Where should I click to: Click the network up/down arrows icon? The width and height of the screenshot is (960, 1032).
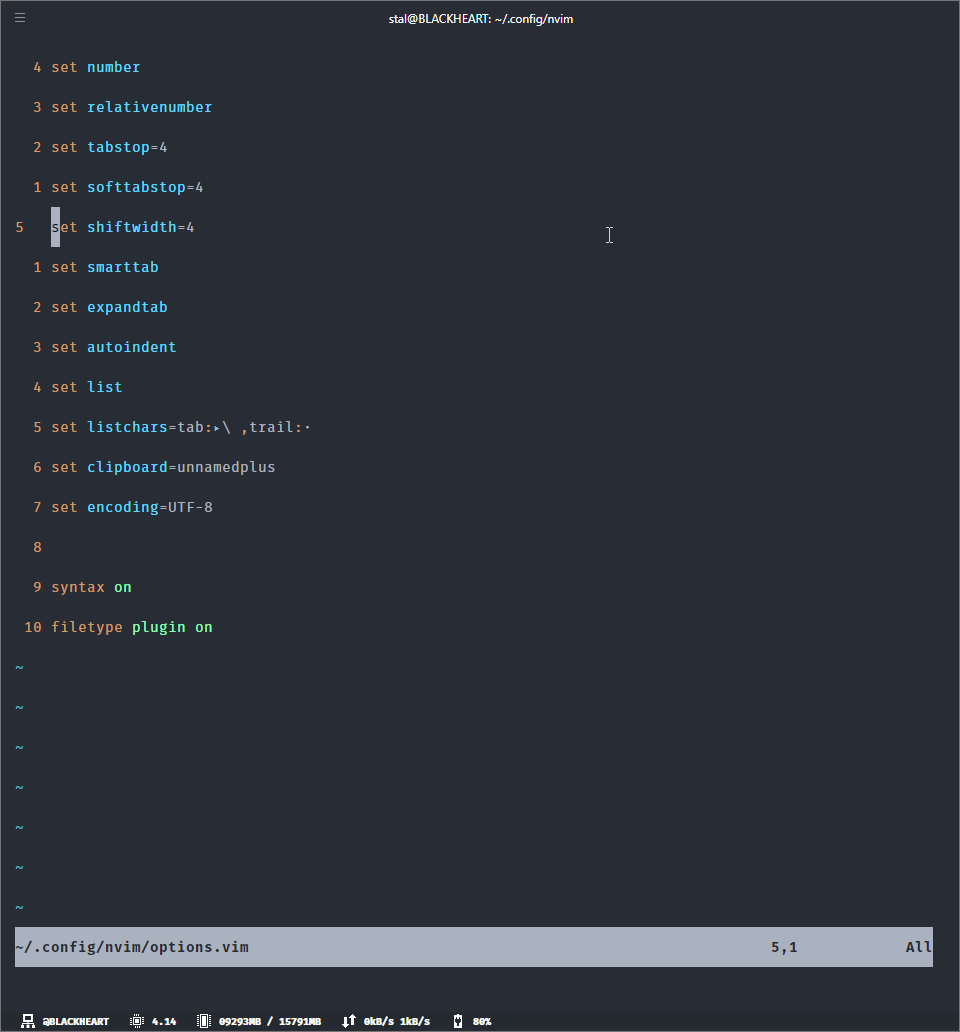[349, 1021]
